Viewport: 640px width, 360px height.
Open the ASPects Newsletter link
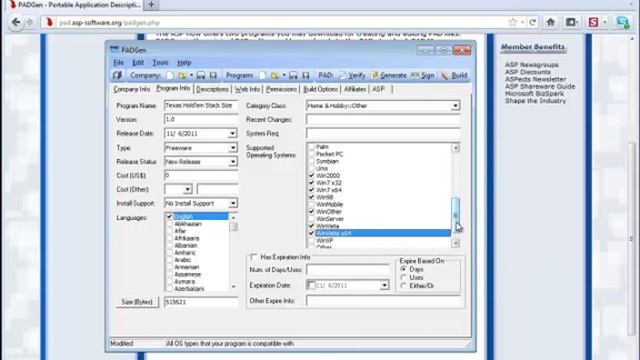[x=535, y=79]
